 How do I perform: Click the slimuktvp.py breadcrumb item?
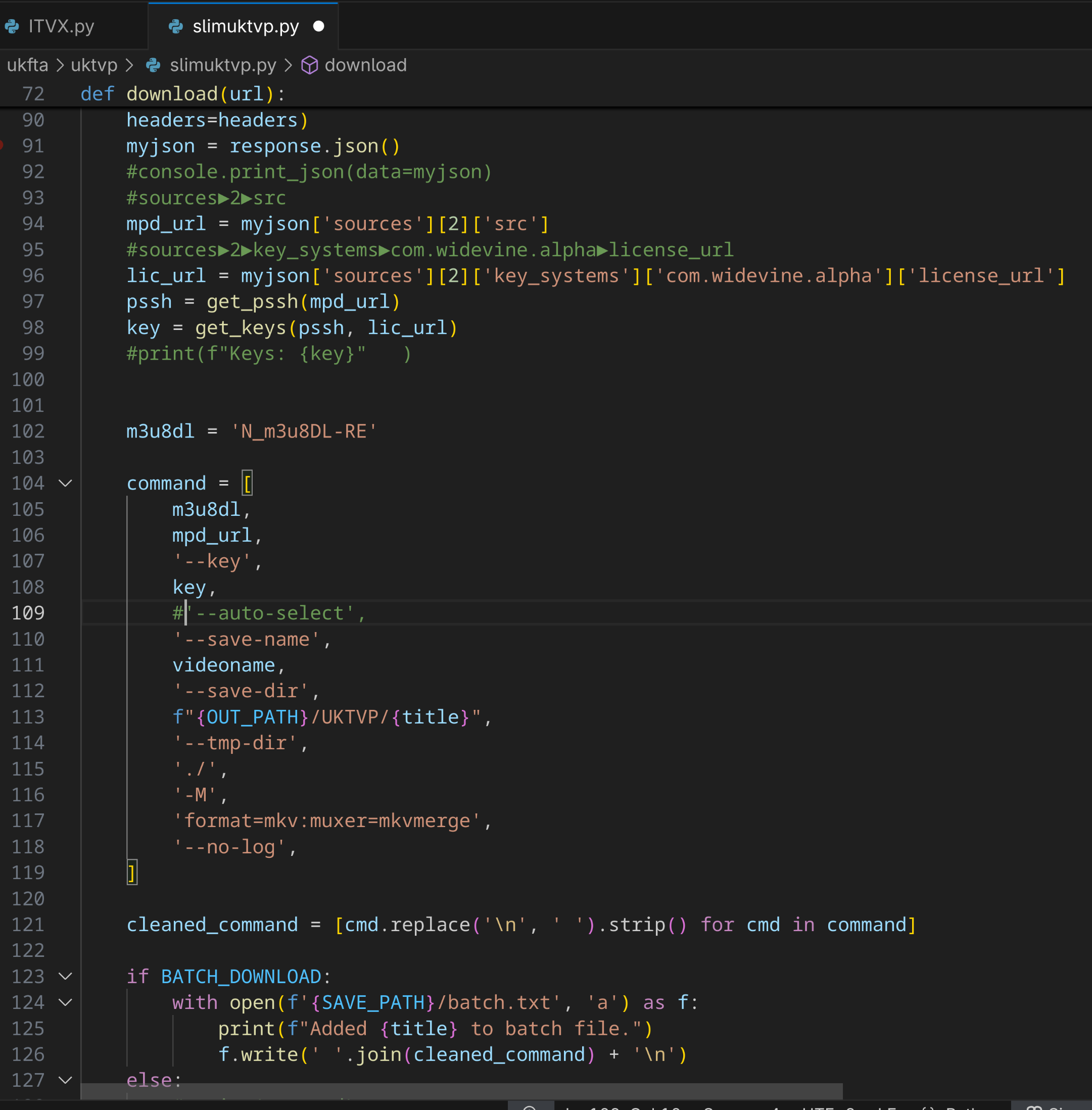coord(222,65)
